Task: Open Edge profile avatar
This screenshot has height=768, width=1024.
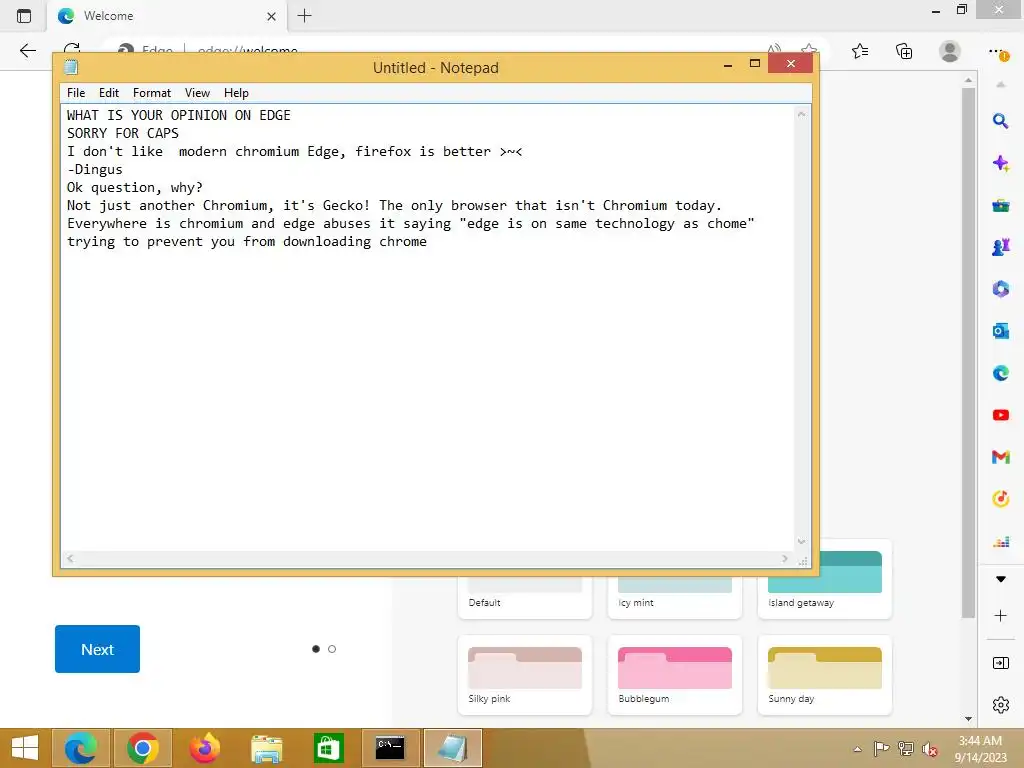Action: (949, 51)
